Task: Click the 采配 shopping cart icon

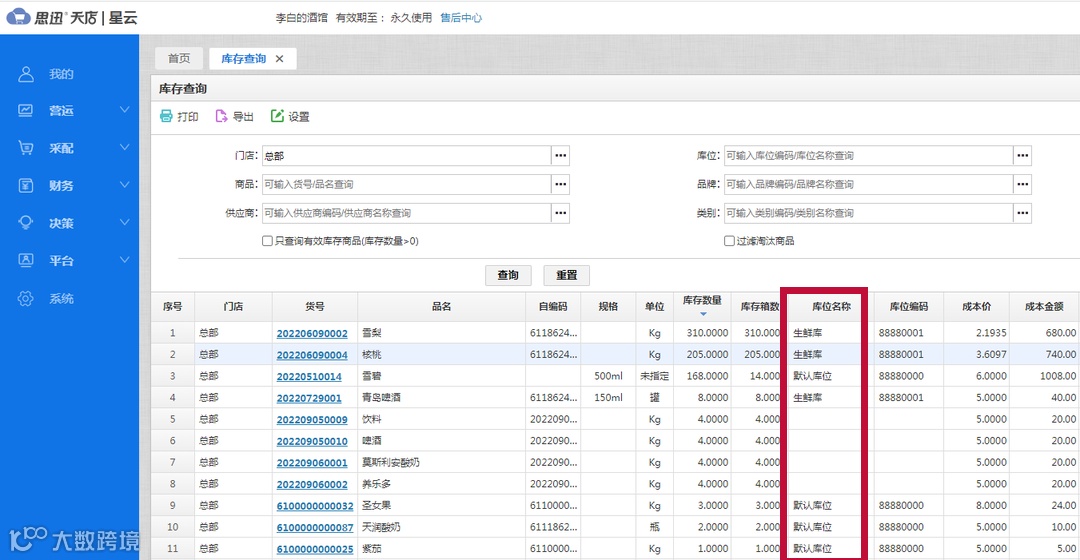Action: [25, 148]
